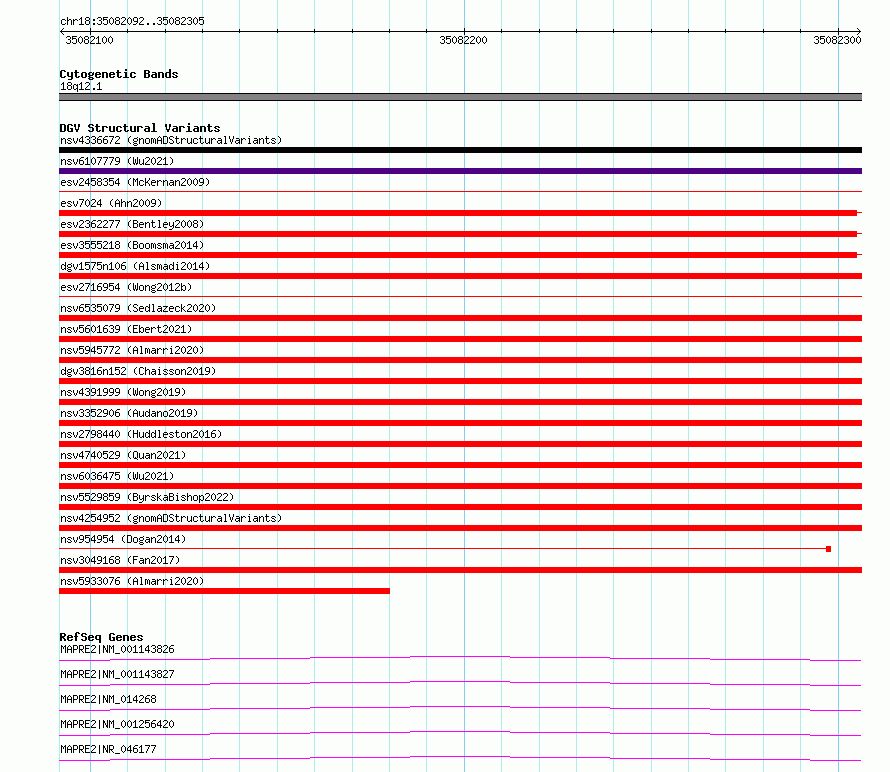890x772 pixels.
Task: Open variant esv2458354 (McKernan2009)
Action: [135, 182]
